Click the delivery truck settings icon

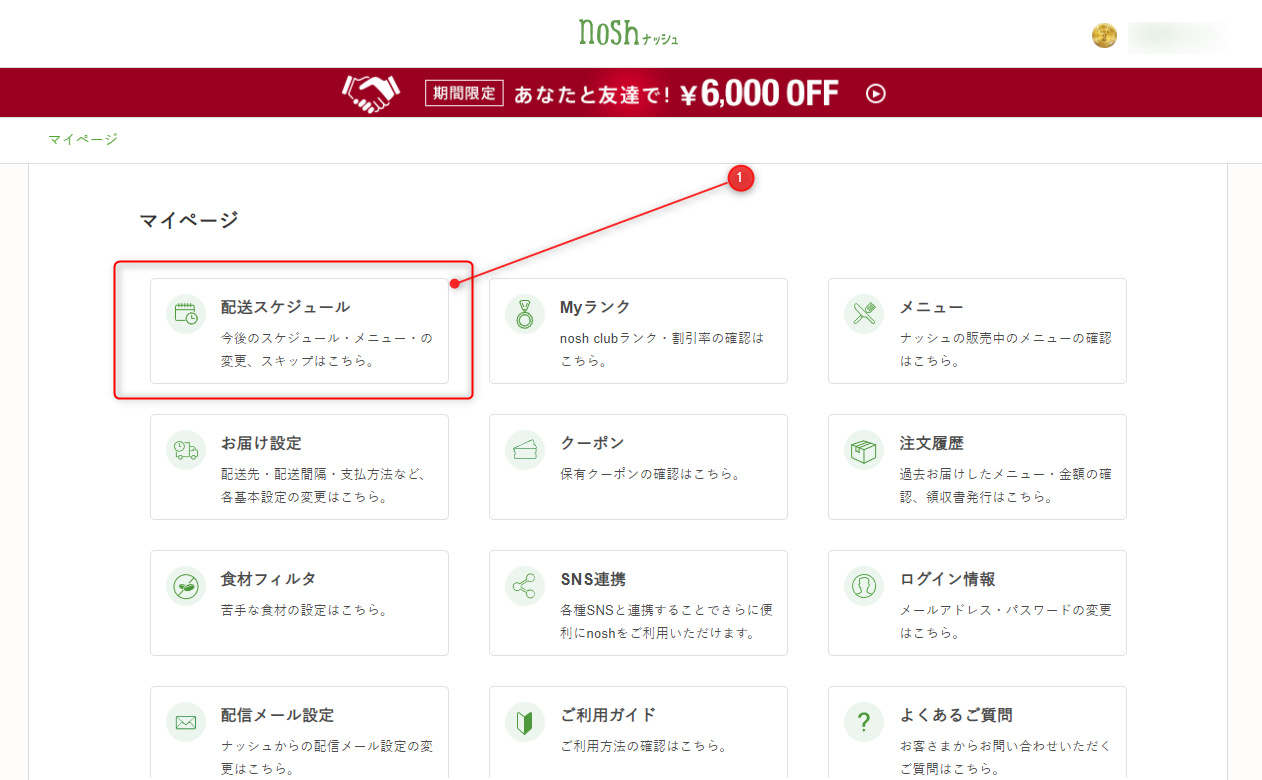pos(186,450)
